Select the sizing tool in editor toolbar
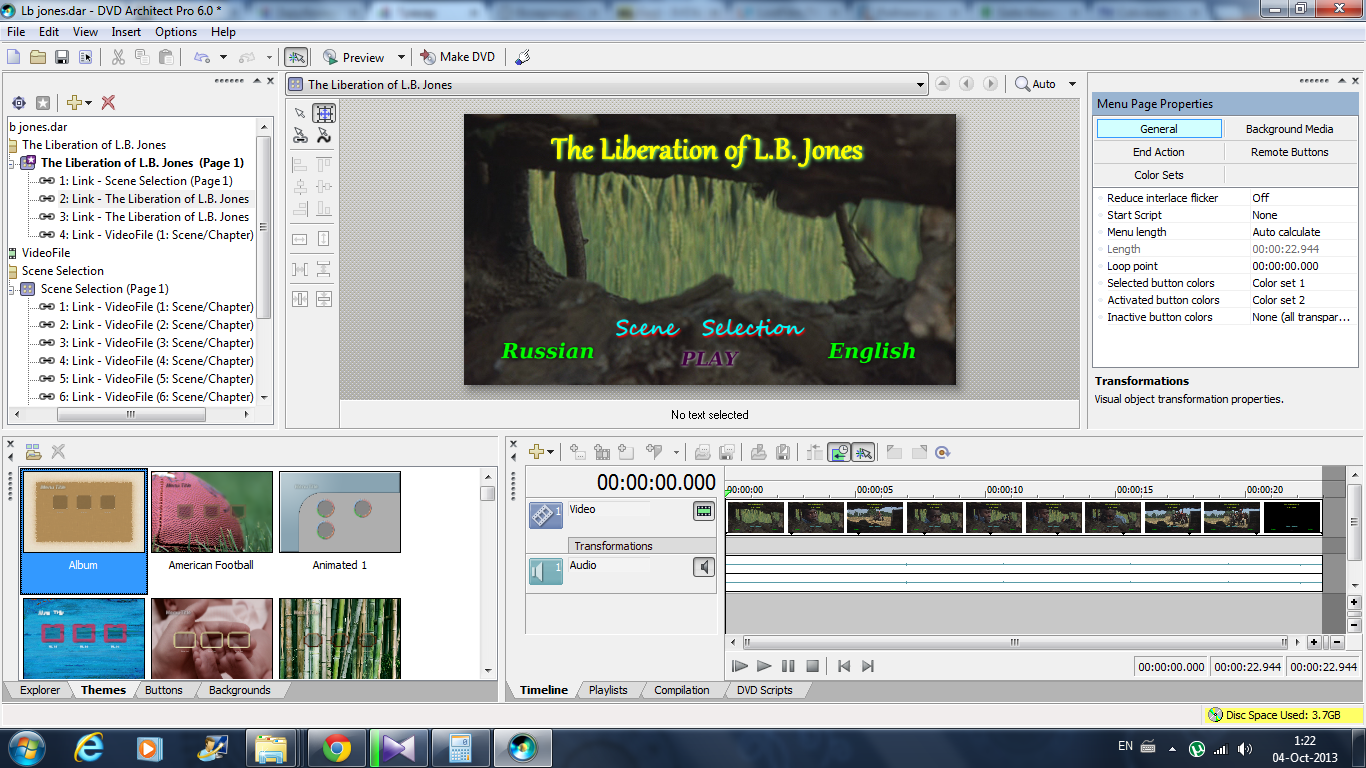Viewport: 1366px width, 768px height. pyautogui.click(x=324, y=113)
